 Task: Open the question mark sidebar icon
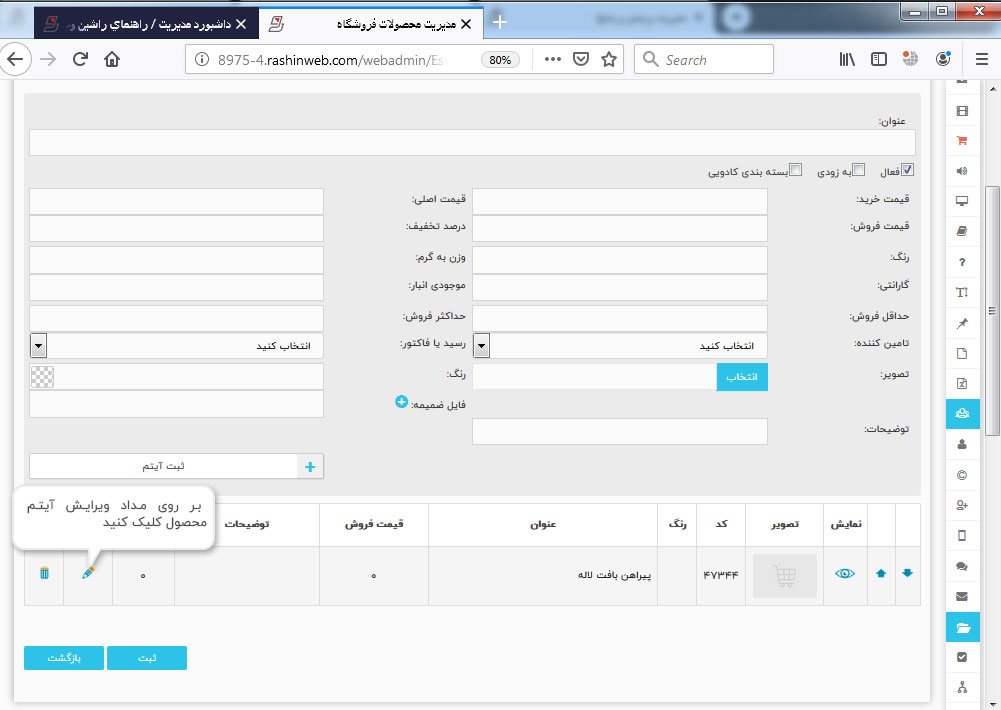pos(962,262)
